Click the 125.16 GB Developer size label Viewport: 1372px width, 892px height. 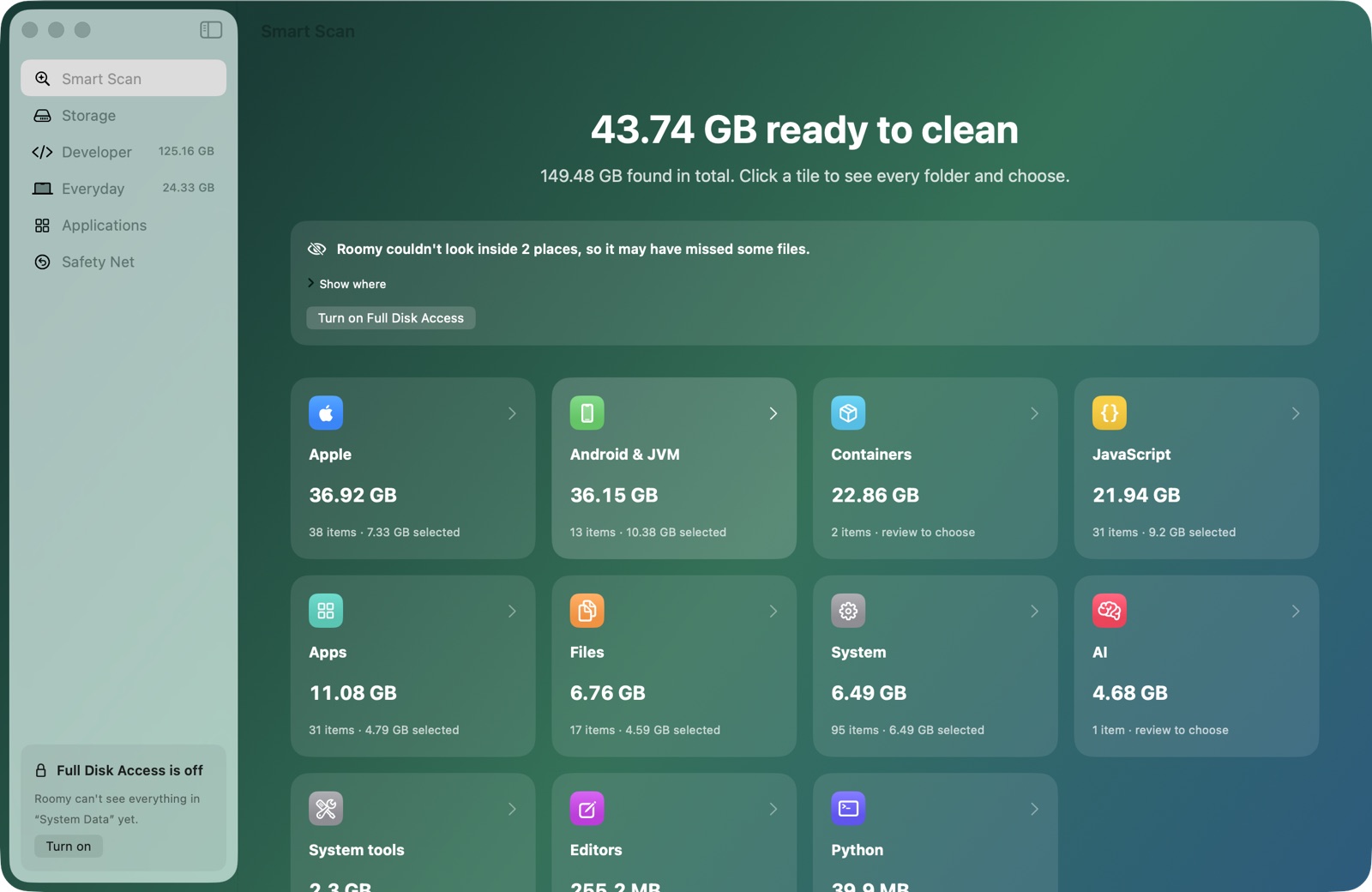coord(186,151)
